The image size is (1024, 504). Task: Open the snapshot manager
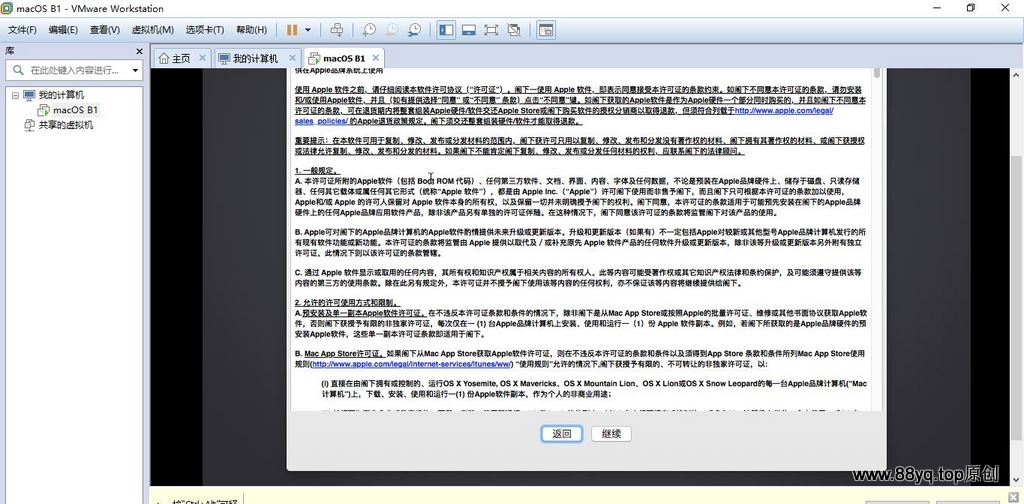click(x=415, y=30)
